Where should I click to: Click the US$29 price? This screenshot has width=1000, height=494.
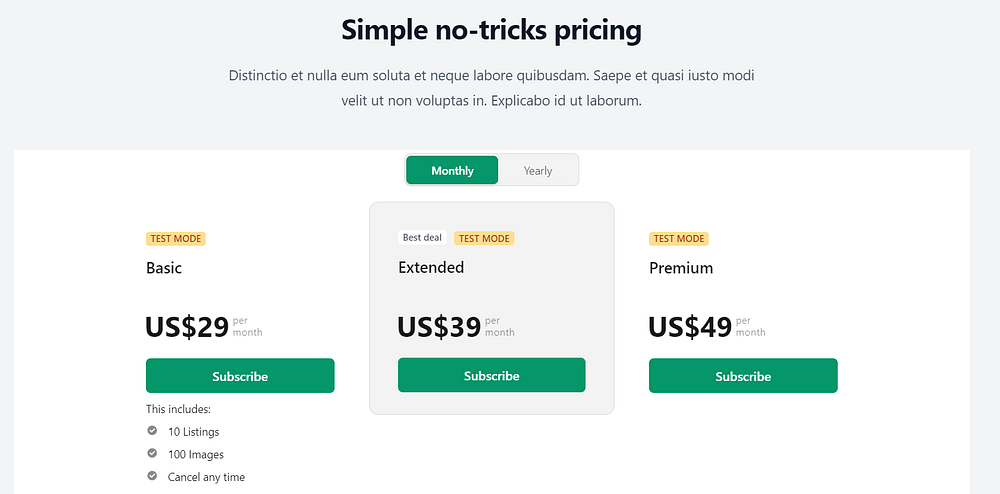coord(187,327)
